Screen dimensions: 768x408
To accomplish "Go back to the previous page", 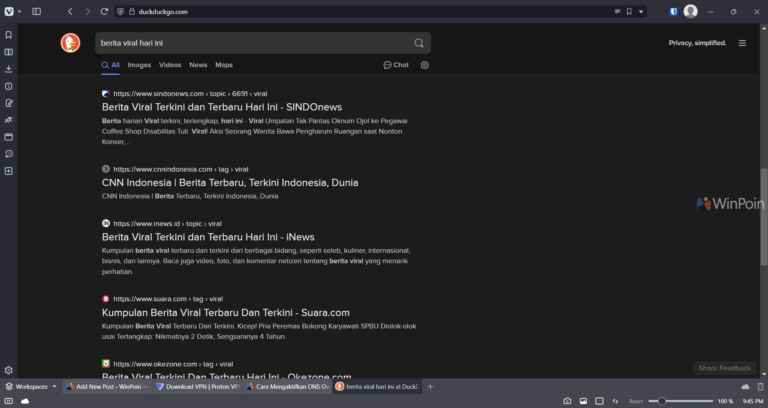I will 70,11.
